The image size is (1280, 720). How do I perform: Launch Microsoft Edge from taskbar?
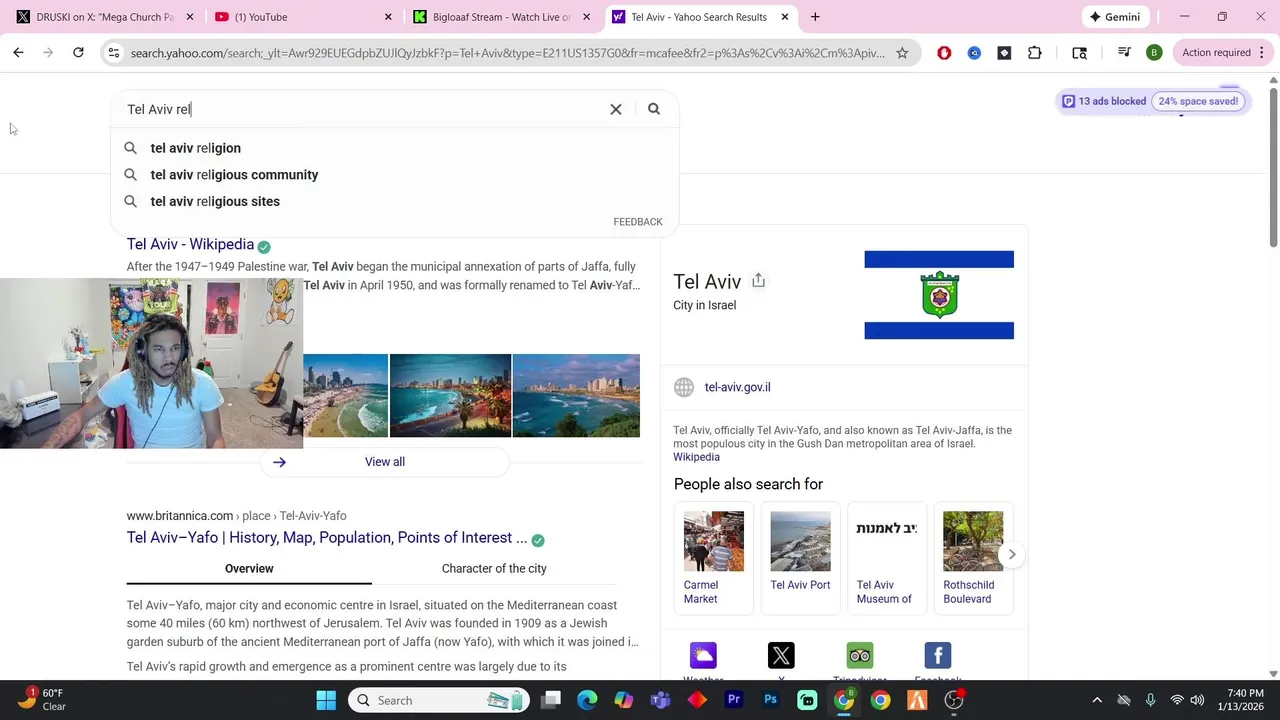point(587,700)
